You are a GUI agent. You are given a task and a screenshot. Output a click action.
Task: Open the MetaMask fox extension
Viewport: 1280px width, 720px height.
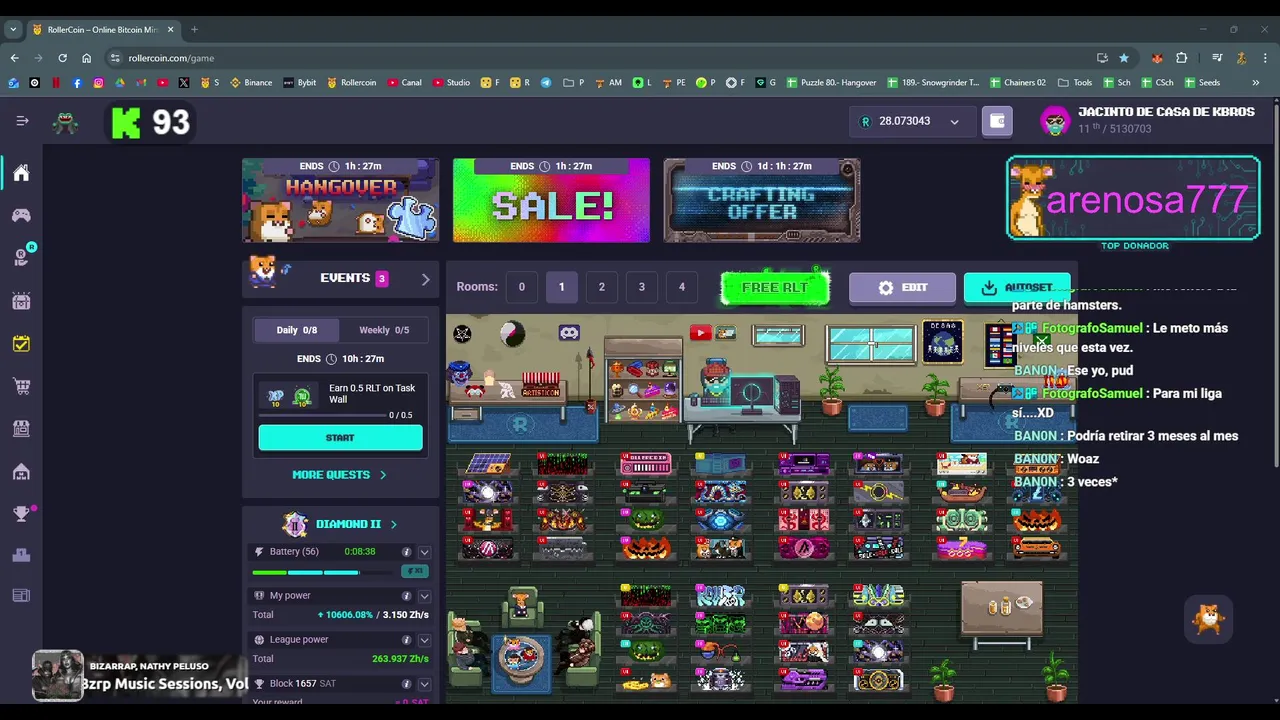[x=1157, y=58]
